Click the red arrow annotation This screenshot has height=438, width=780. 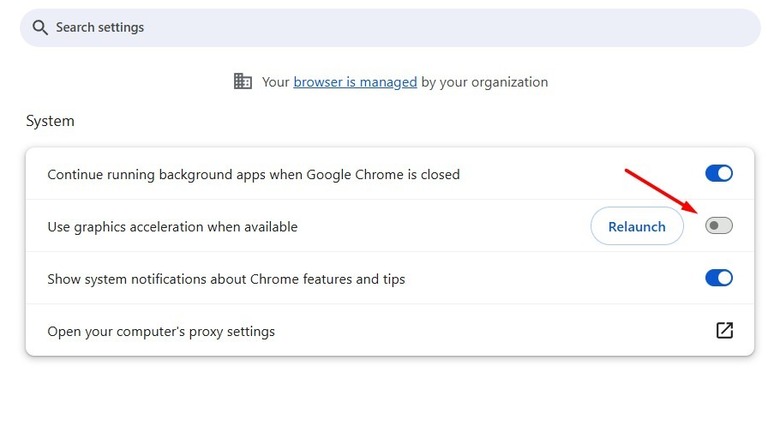[662, 191]
